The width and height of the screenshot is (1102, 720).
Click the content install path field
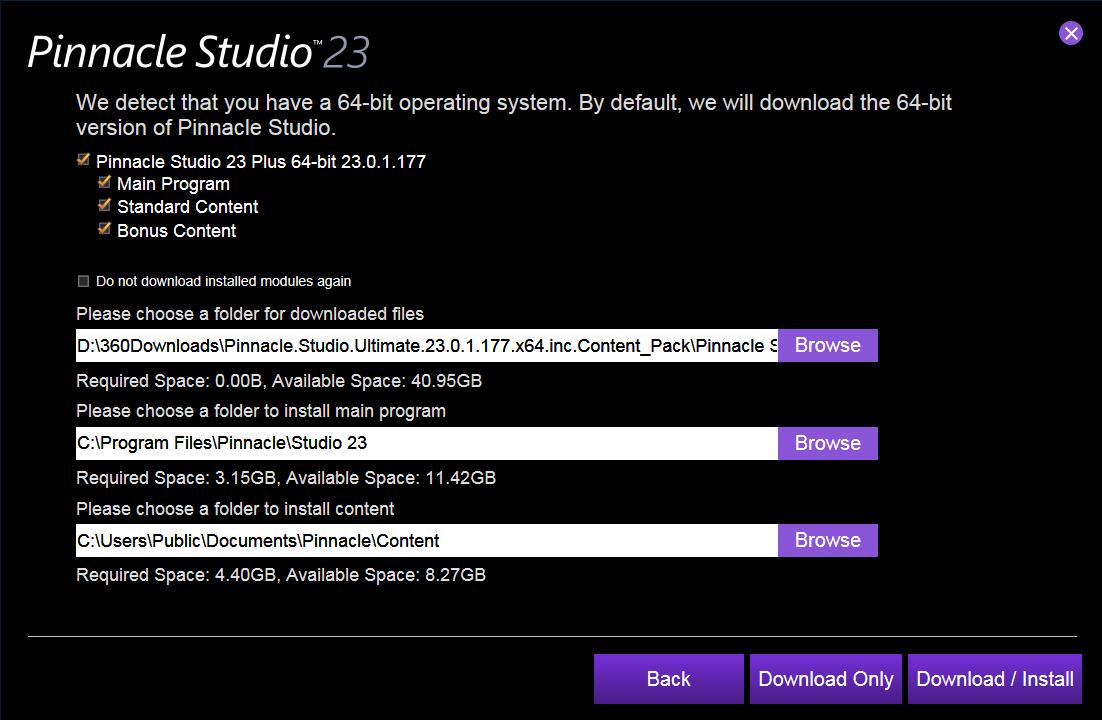427,540
